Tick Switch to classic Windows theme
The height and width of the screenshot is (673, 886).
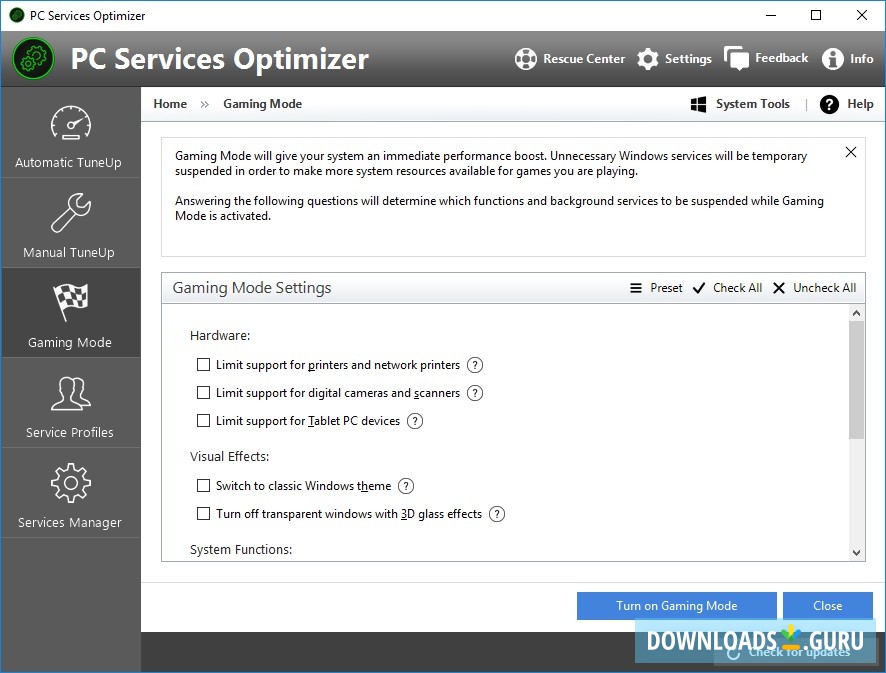point(203,485)
